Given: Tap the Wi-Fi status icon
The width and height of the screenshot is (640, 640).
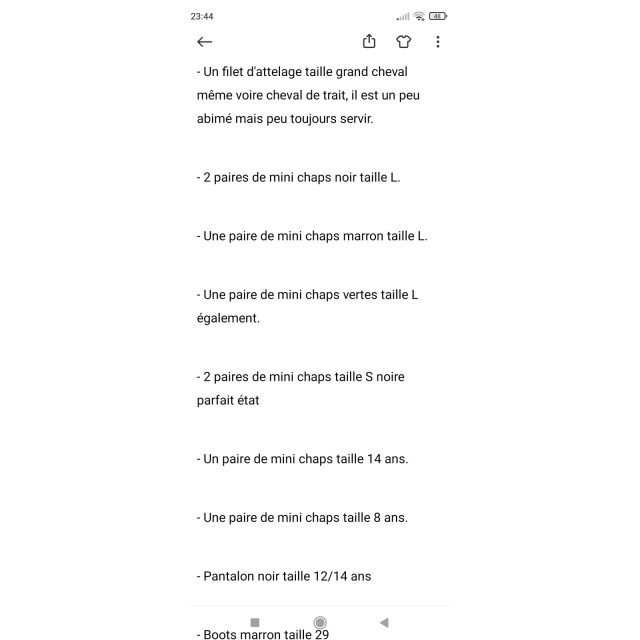Looking at the screenshot, I should tap(419, 16).
